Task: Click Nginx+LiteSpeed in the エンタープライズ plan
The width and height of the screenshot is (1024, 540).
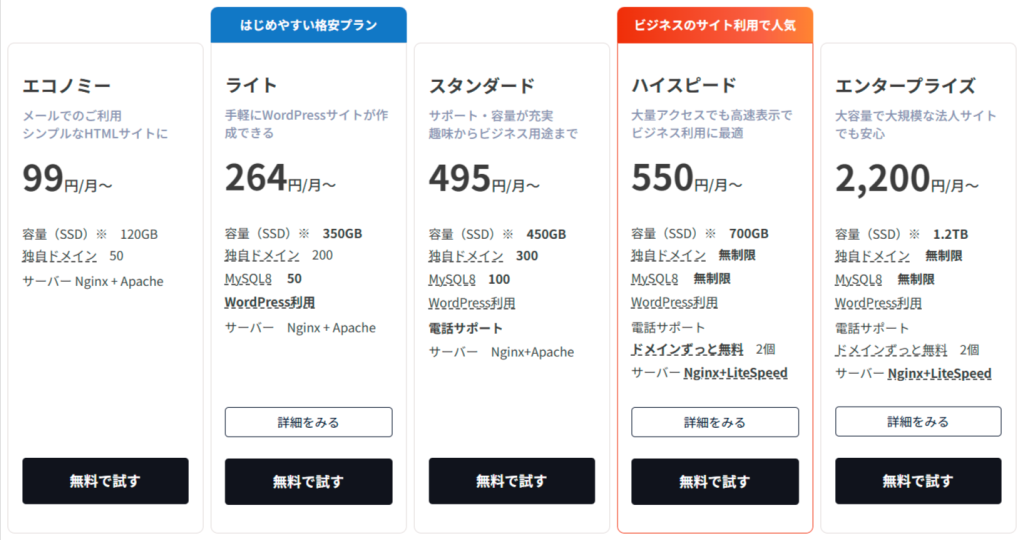Action: click(x=939, y=374)
